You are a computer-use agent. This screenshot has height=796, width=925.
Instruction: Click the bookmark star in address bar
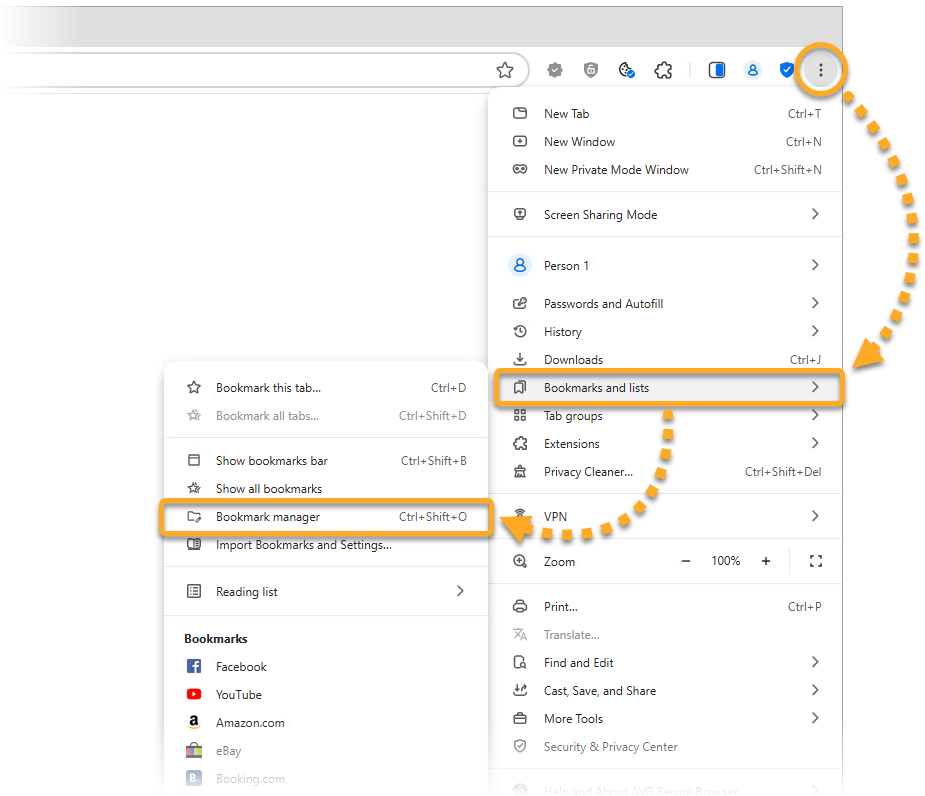505,70
